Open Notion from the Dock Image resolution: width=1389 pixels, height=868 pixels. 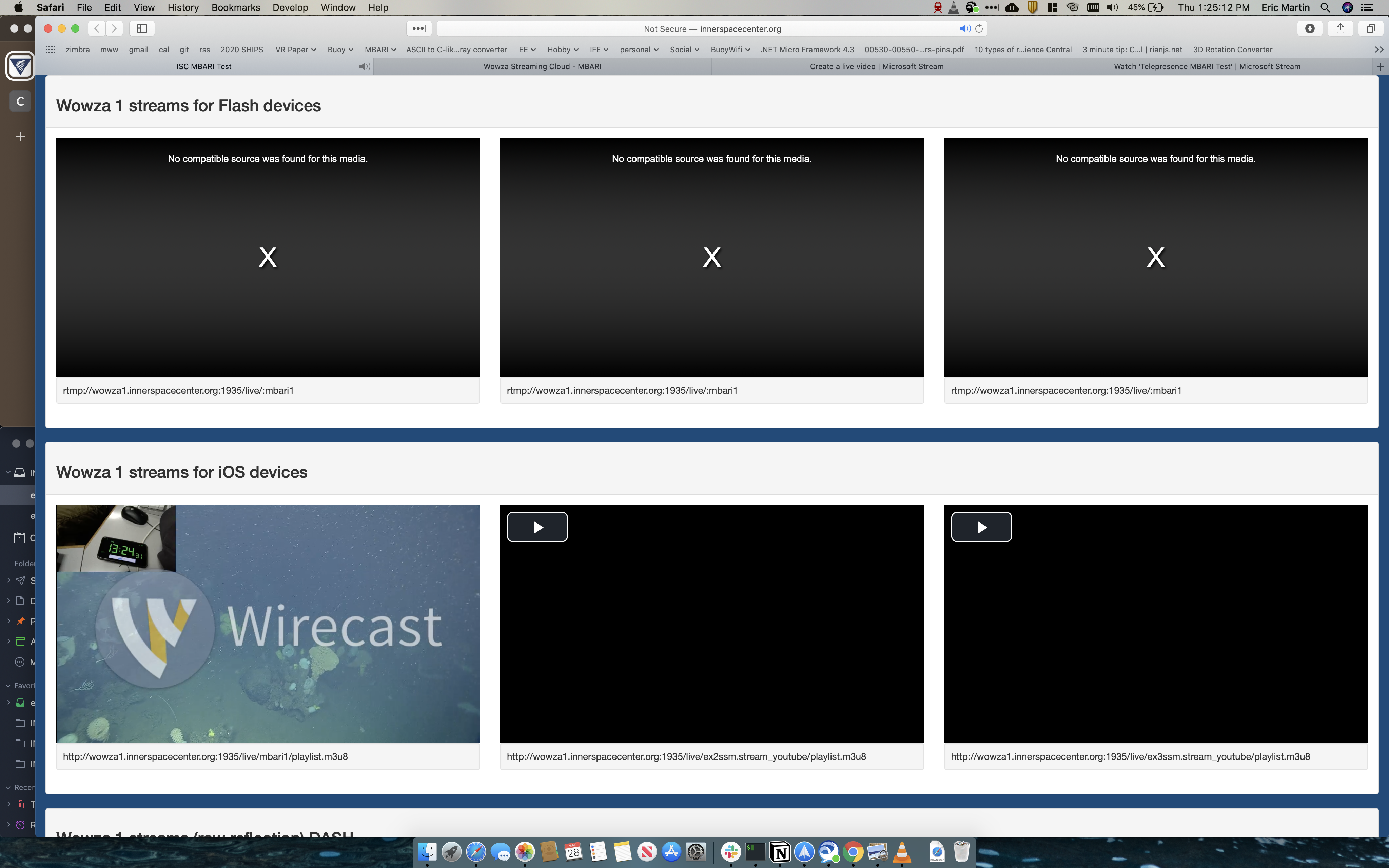pos(780,852)
